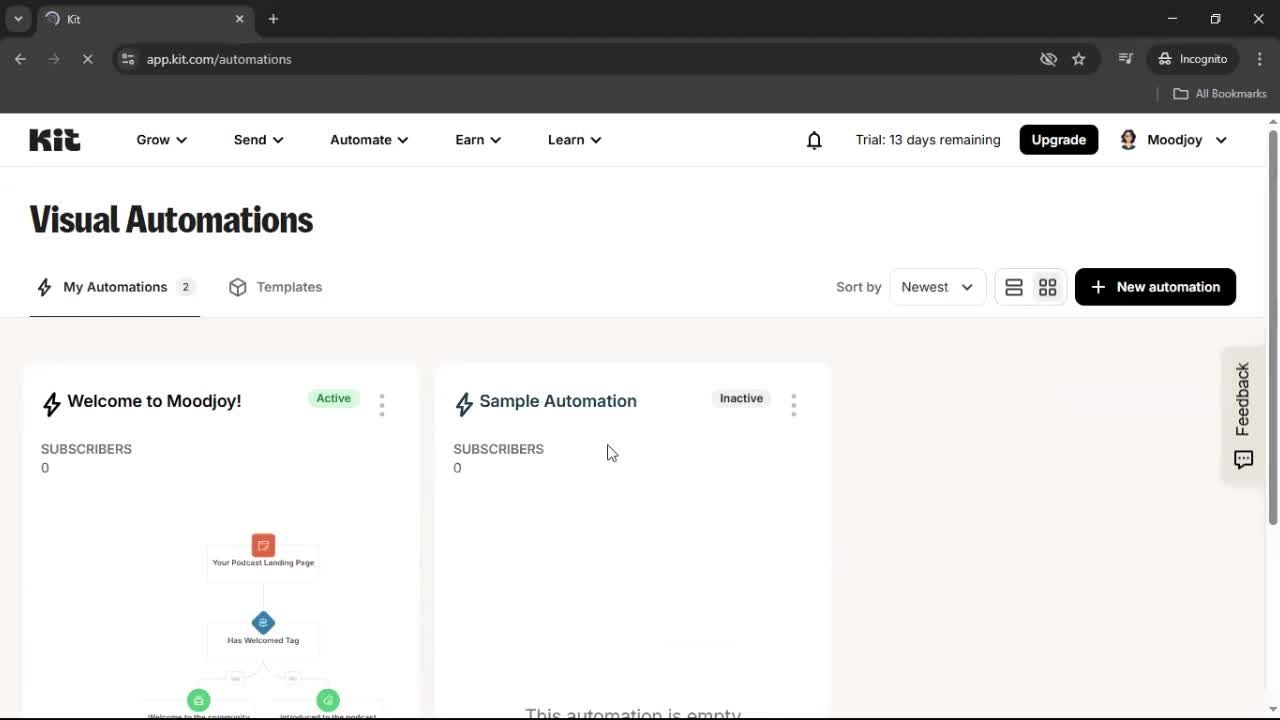
Task: Switch automations to grid view
Action: 1047,287
